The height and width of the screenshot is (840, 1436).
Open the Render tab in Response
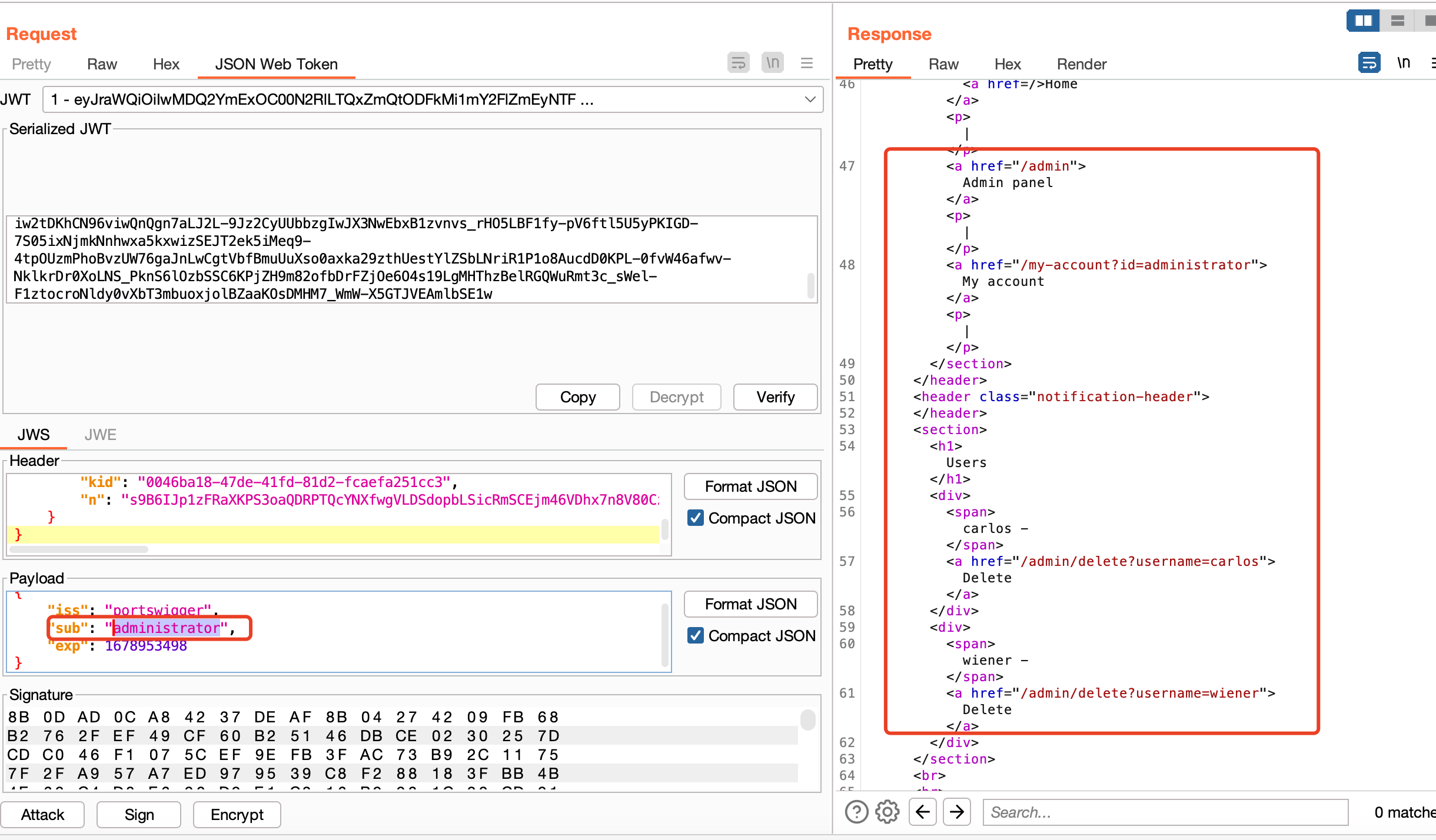tap(1081, 64)
